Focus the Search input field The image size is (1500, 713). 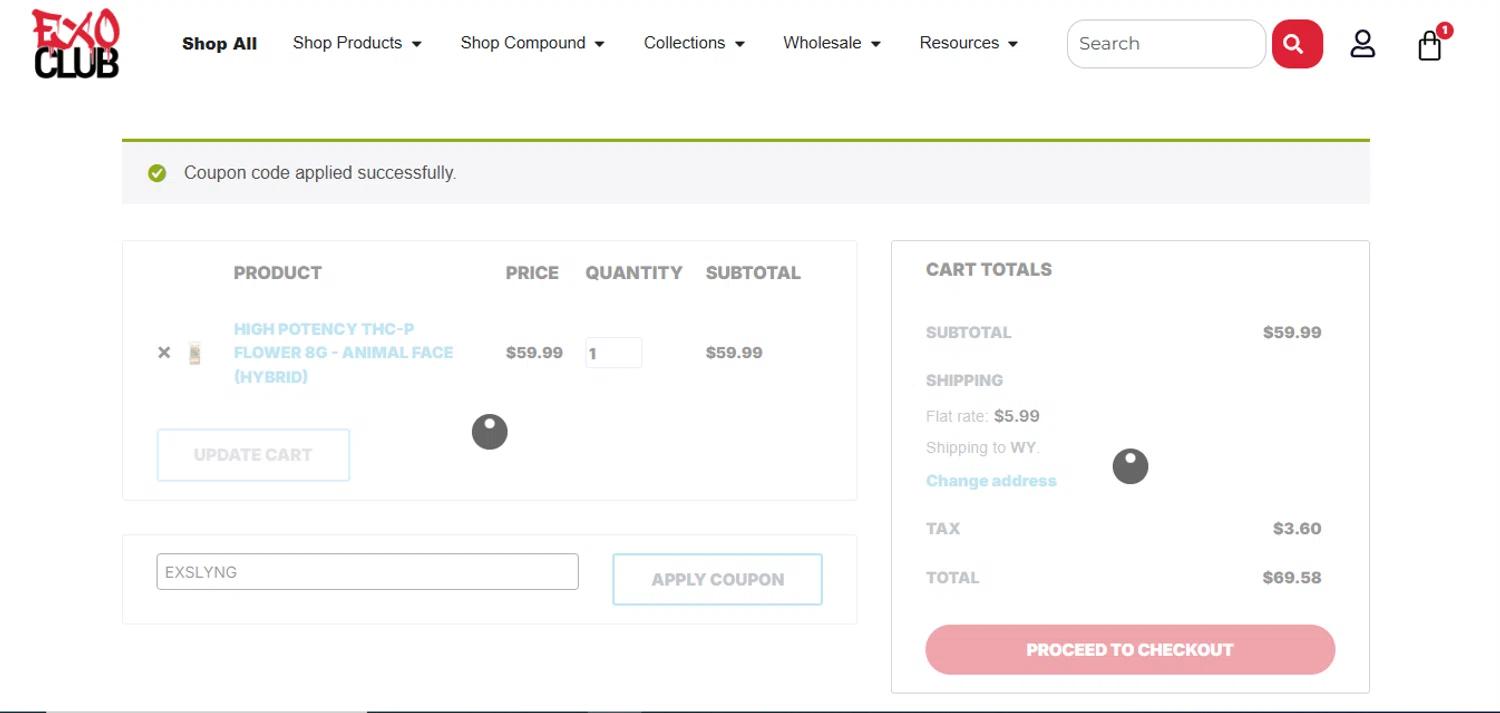click(x=1166, y=44)
